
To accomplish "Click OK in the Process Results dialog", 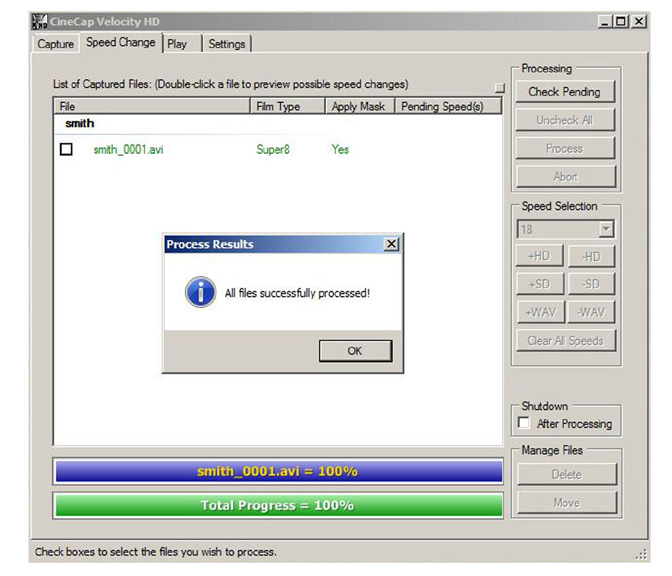I will coord(355,351).
